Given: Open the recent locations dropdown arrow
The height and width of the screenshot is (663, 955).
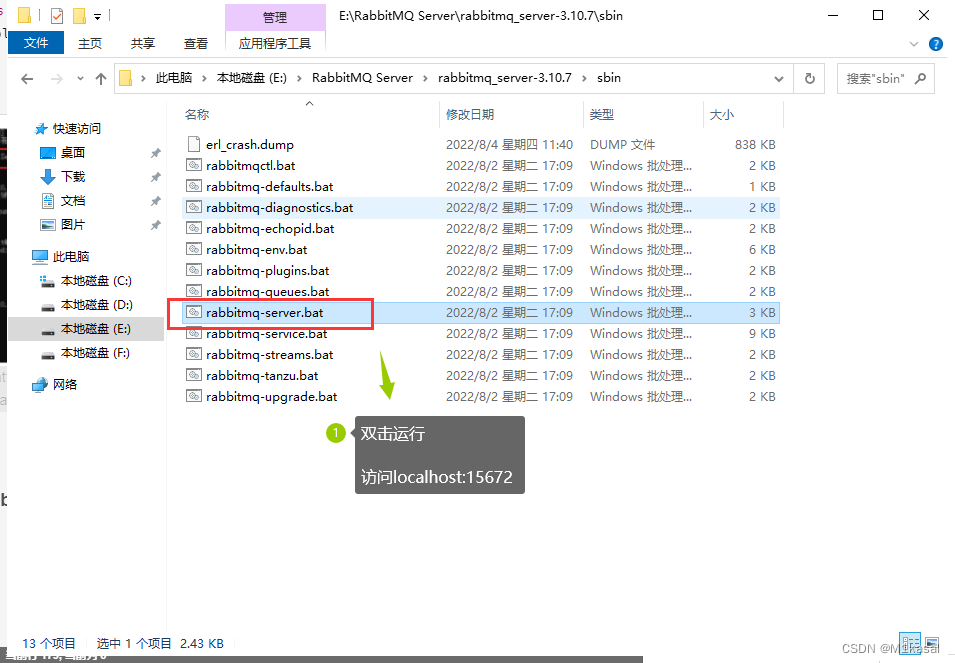Looking at the screenshot, I should pos(80,79).
